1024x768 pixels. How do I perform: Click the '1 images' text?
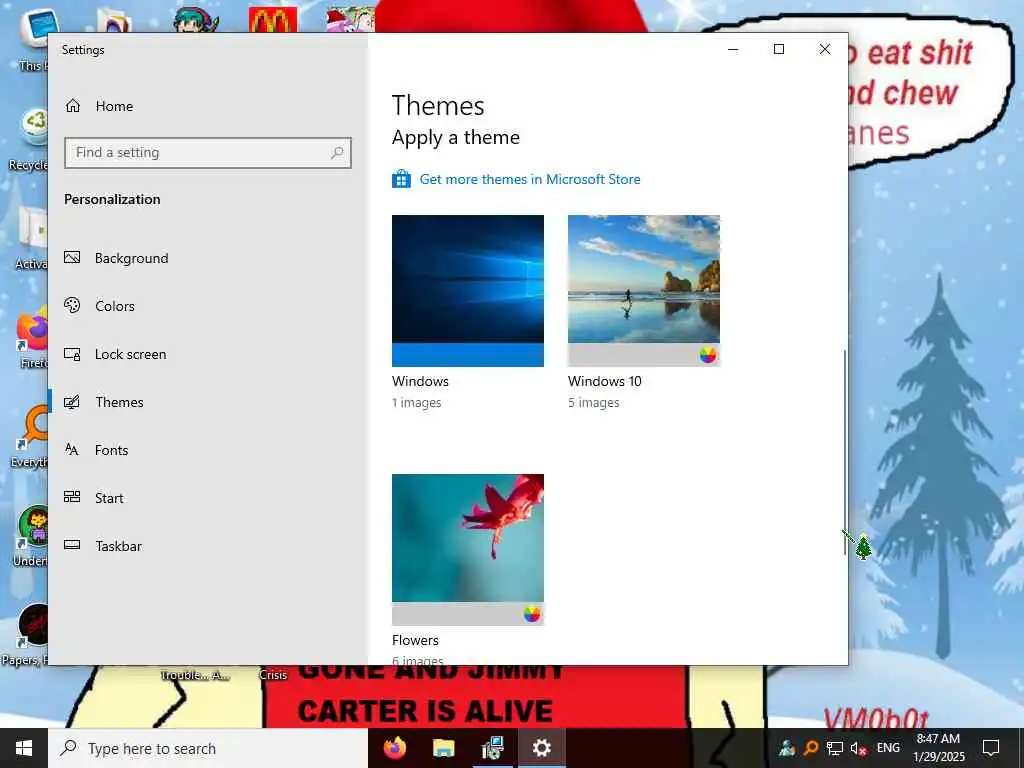tap(417, 403)
